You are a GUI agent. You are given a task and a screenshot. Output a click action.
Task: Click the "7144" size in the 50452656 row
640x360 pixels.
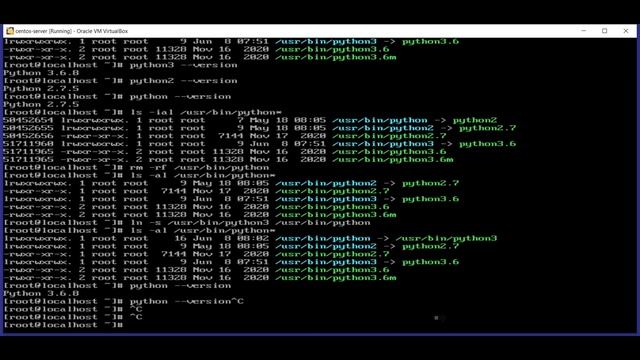tap(231, 136)
